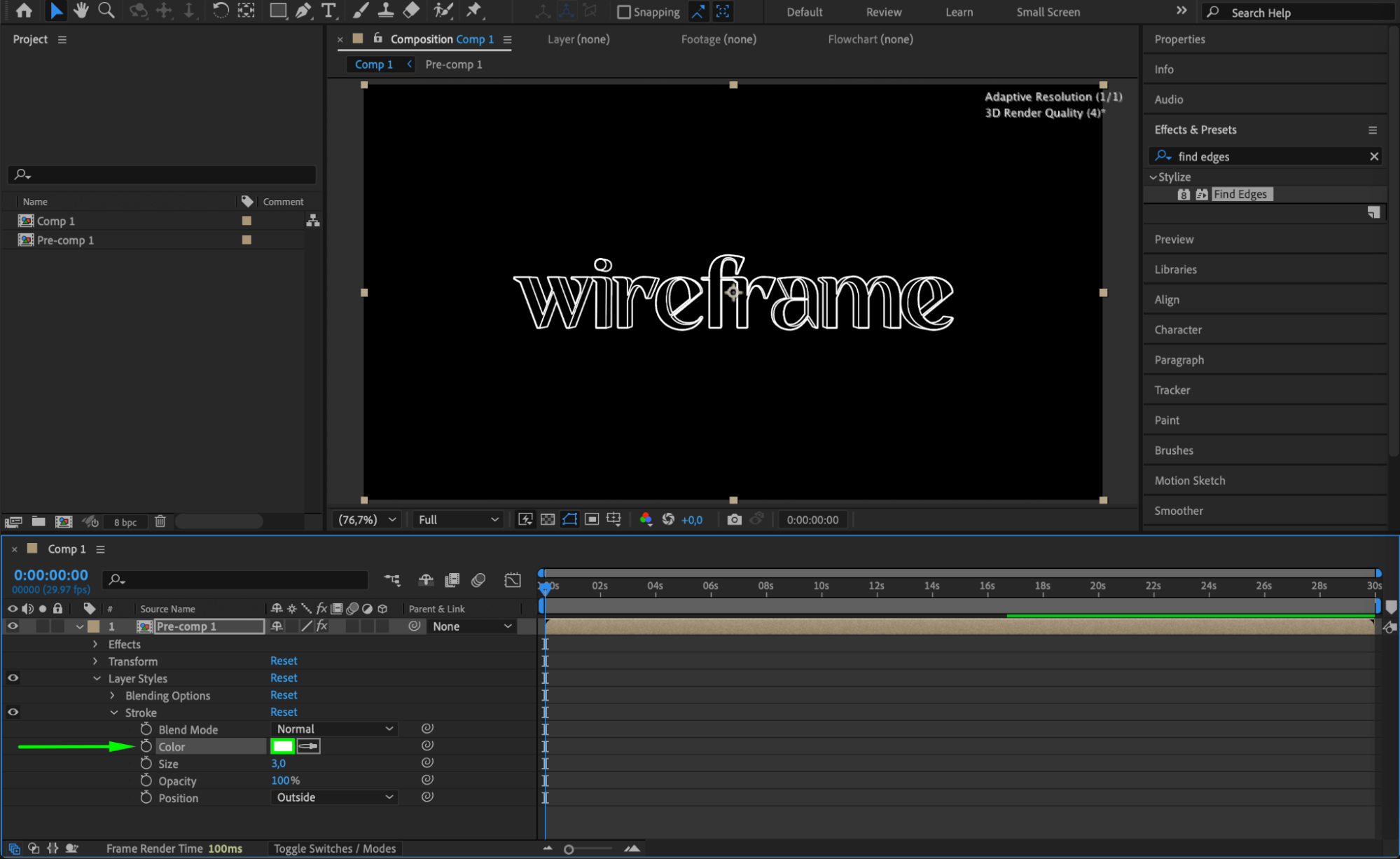Screen dimensions: 1400x859
Task: Open the Blend Mode Normal dropdown
Action: (x=334, y=729)
